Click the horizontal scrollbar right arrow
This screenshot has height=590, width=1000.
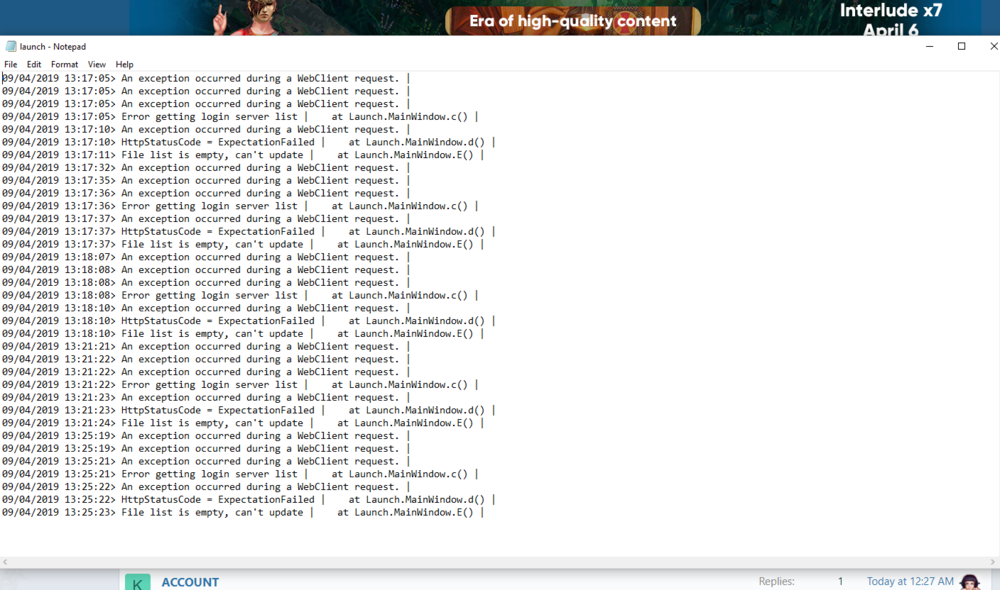pyautogui.click(x=993, y=563)
